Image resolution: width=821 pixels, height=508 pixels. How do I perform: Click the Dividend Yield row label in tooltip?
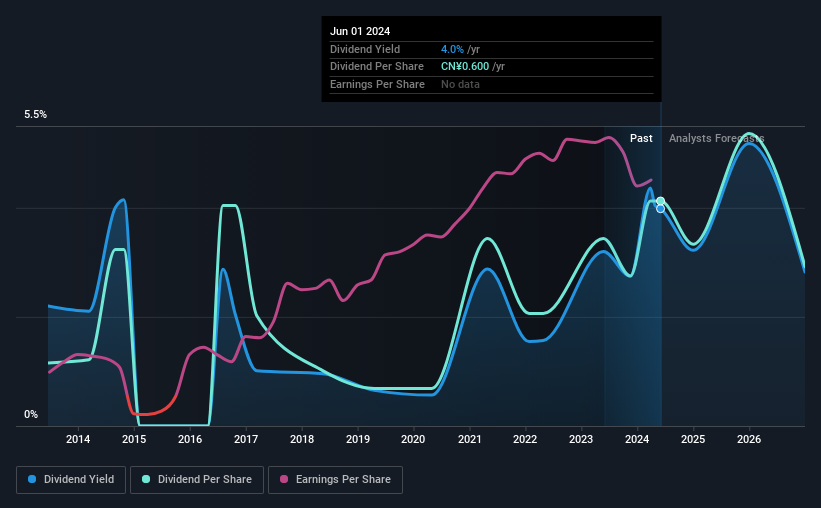click(x=365, y=49)
